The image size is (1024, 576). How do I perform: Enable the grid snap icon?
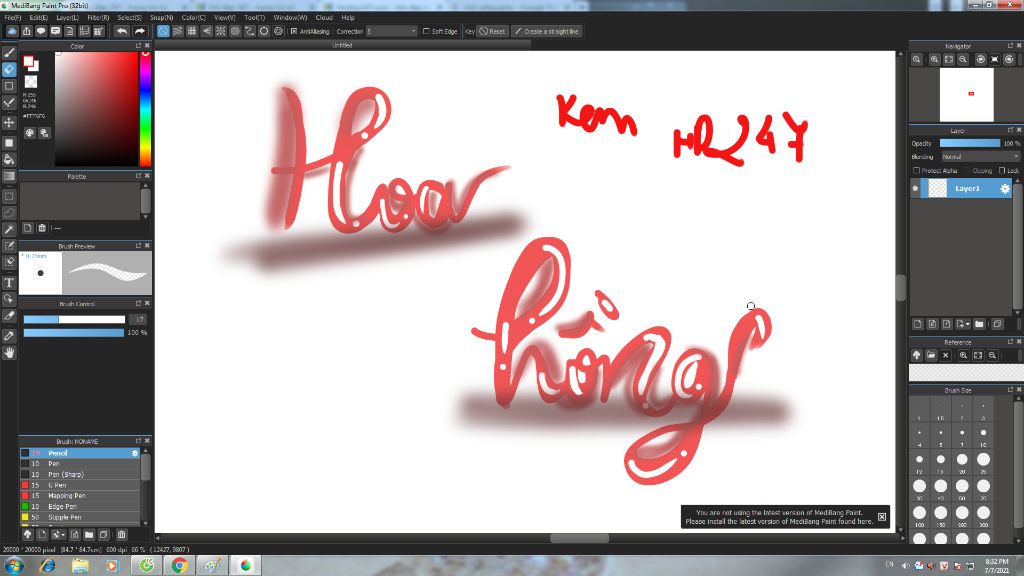click(x=192, y=31)
